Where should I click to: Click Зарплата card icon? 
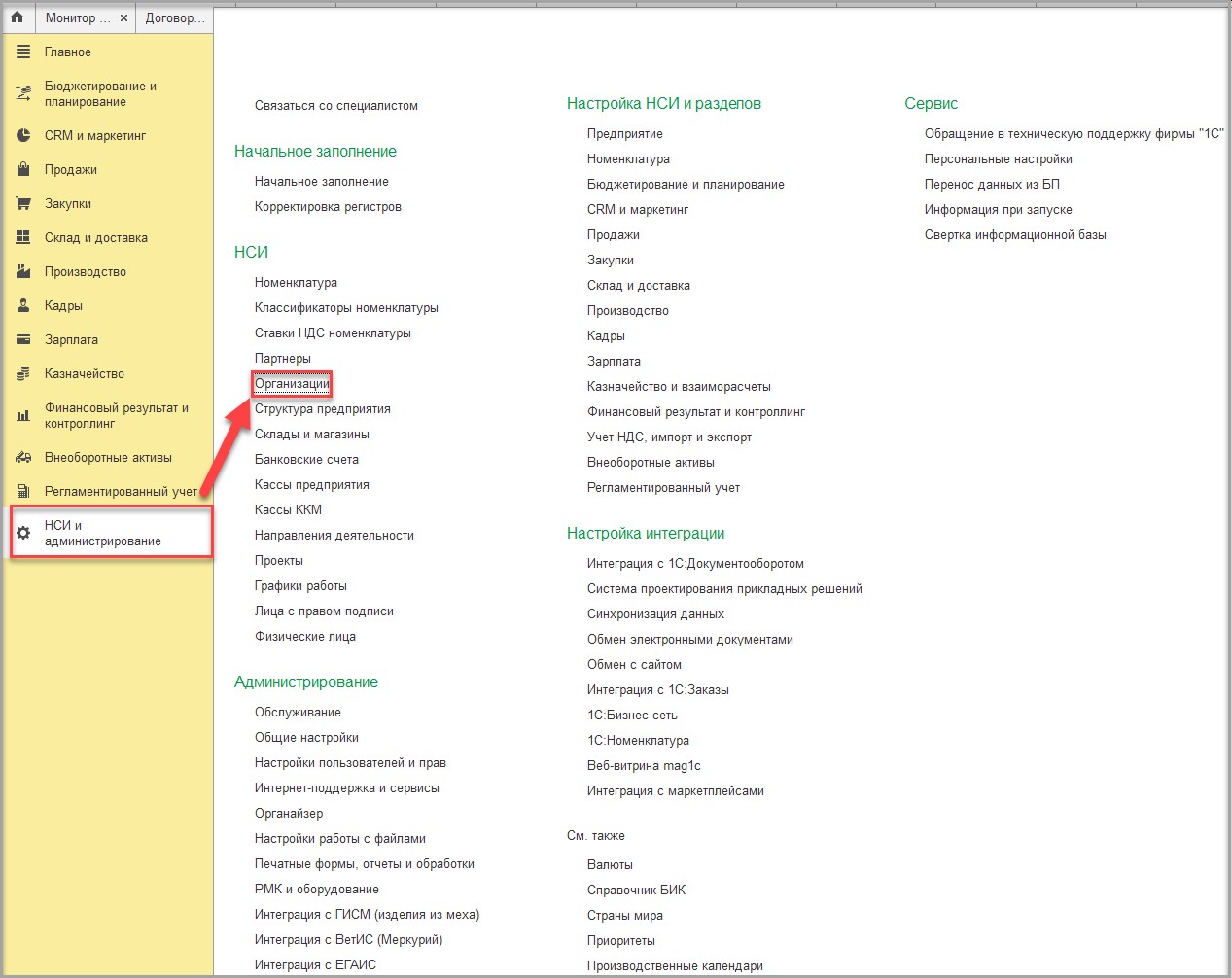click(x=23, y=339)
